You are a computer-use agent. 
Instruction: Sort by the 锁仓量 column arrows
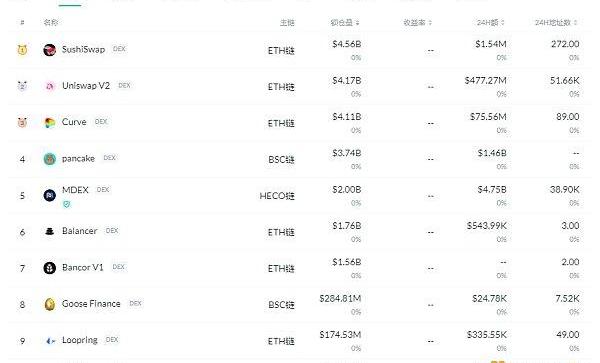point(357,23)
